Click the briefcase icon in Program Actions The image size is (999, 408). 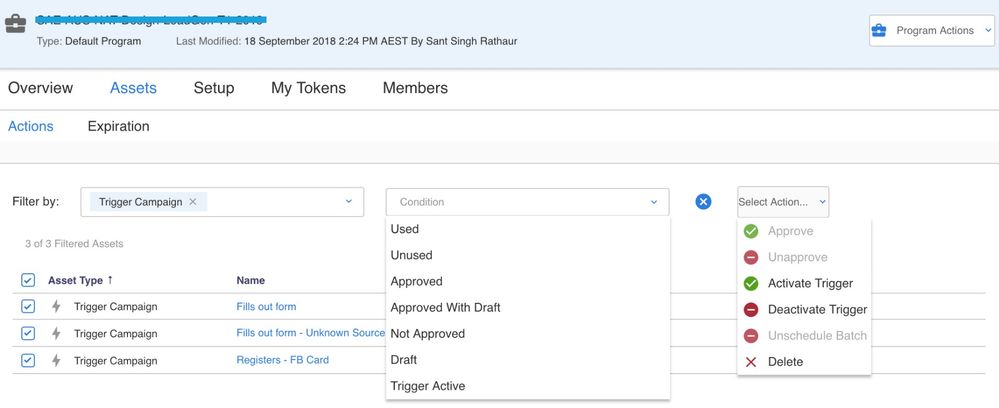879,31
